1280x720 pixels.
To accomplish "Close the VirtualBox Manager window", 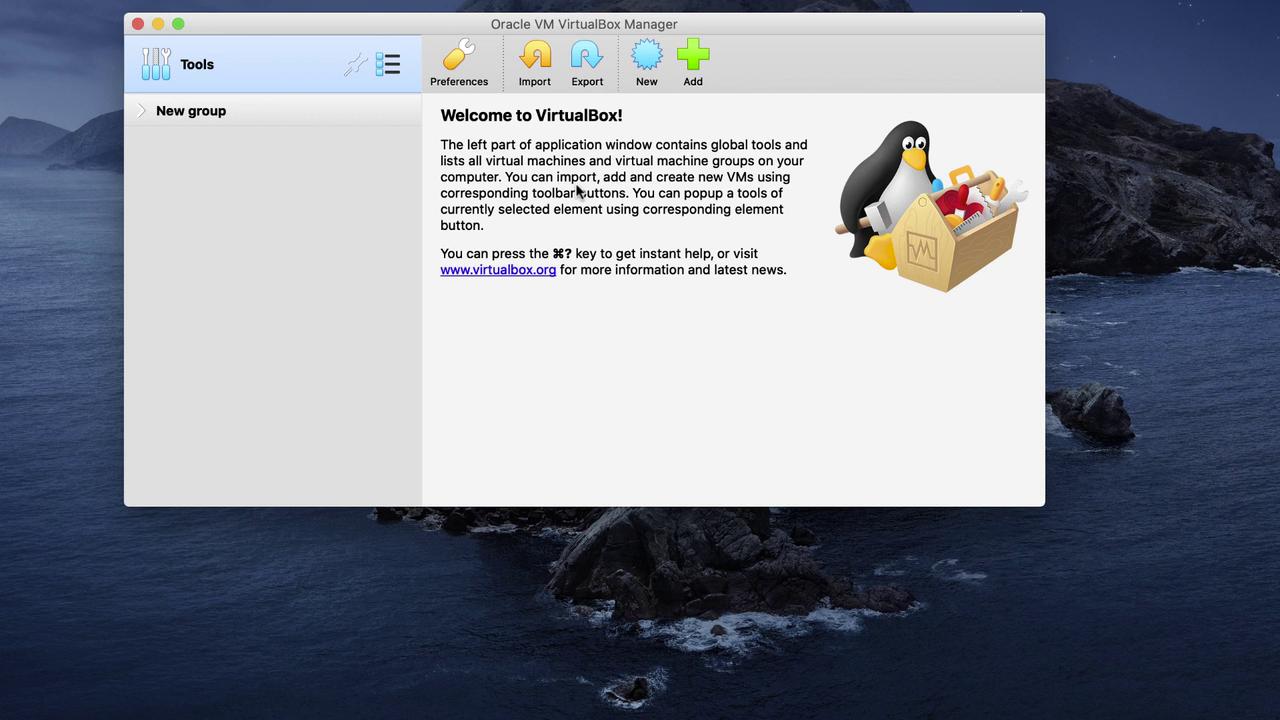I will pos(138,24).
